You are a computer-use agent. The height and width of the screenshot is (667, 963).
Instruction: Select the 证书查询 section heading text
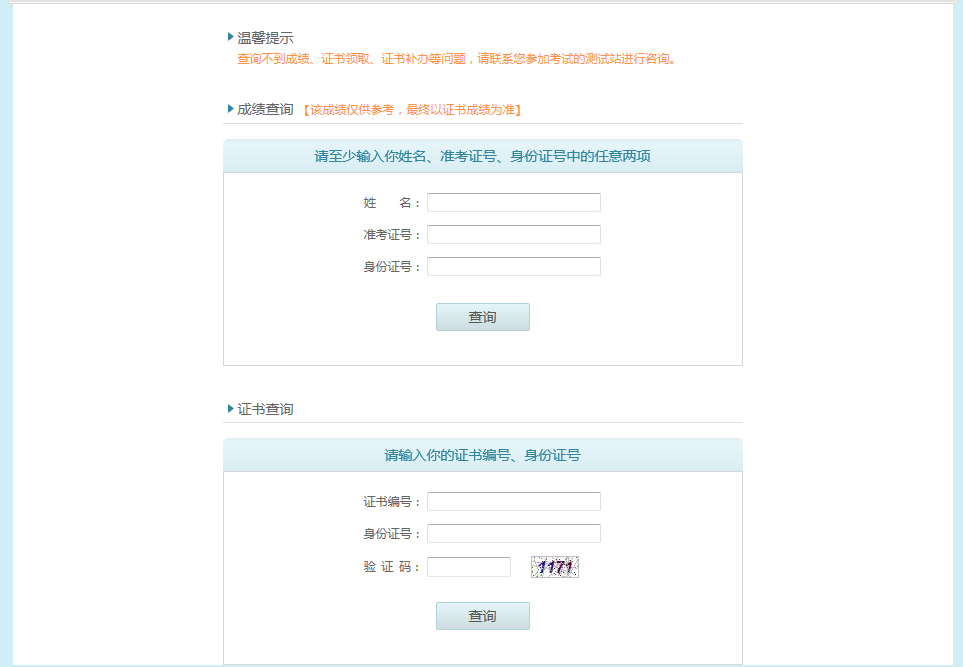[x=265, y=409]
